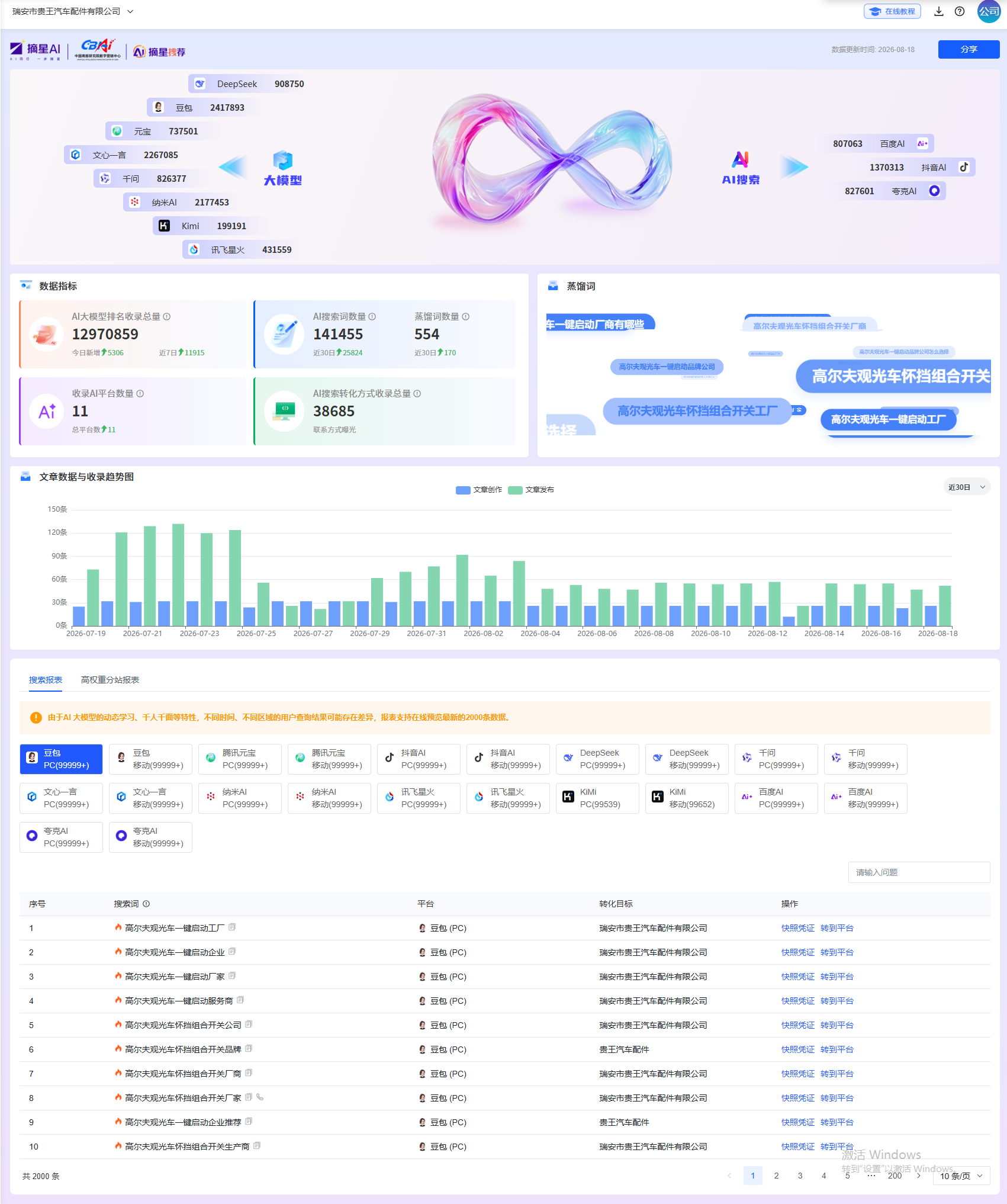Click phone icon in row 8

(x=260, y=1097)
